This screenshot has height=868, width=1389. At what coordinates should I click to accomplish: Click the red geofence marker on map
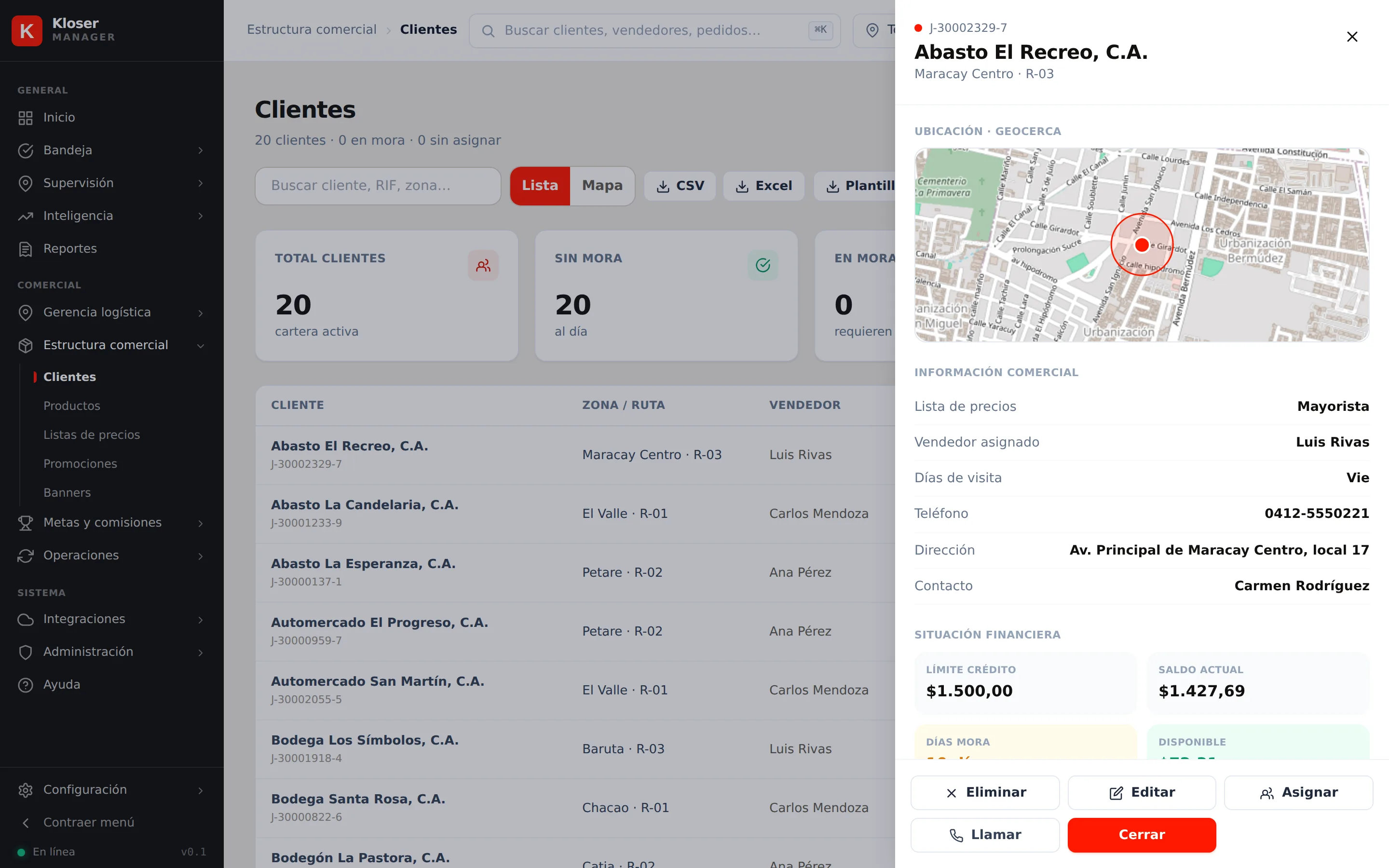coord(1142,244)
